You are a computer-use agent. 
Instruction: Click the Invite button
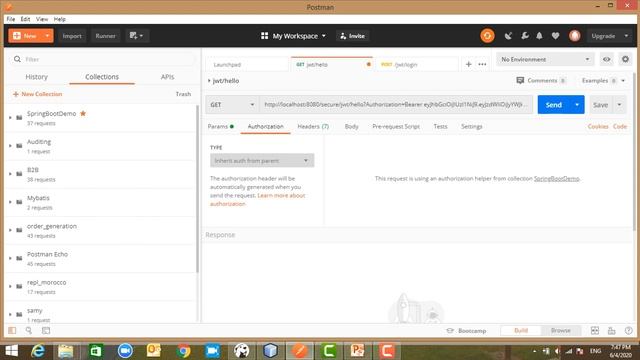(353, 36)
